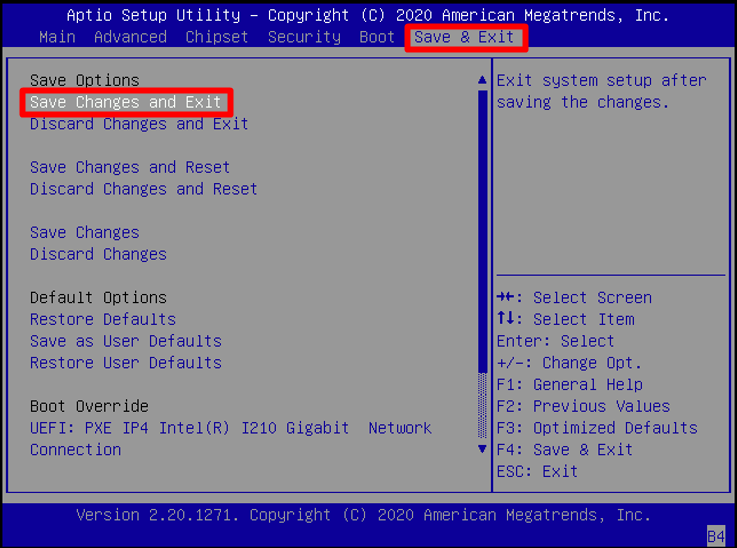Select Restore Defaults option
The image size is (737, 548).
pos(102,319)
